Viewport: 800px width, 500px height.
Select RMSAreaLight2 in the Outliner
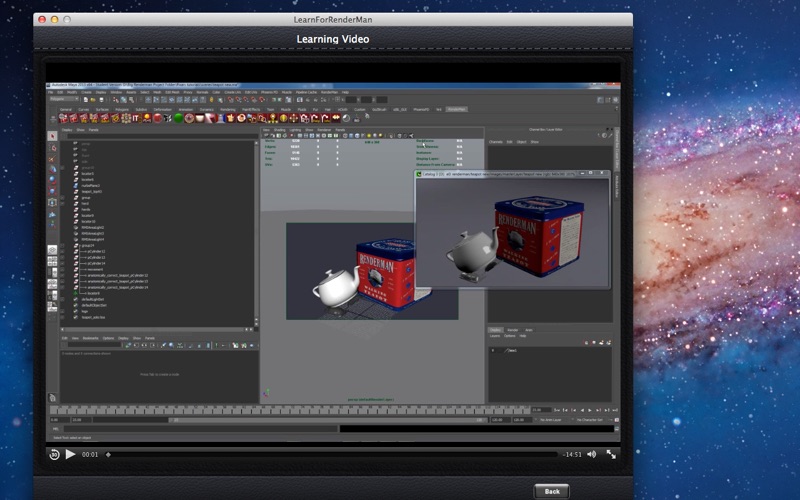[x=92, y=228]
